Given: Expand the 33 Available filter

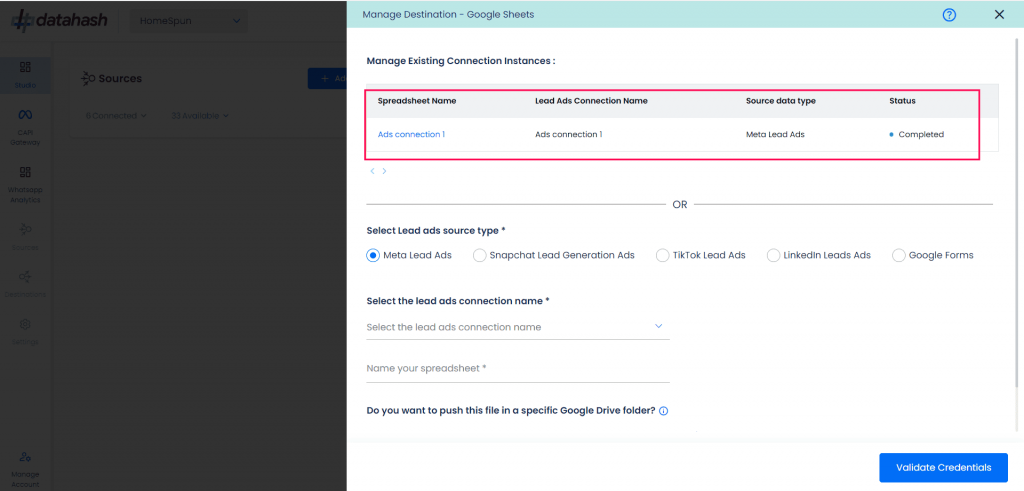Looking at the screenshot, I should tap(200, 116).
